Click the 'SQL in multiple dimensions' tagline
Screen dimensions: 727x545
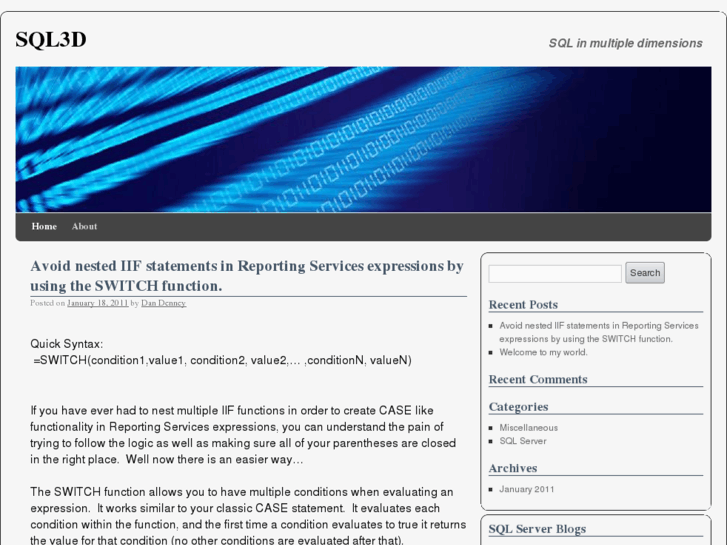625,43
